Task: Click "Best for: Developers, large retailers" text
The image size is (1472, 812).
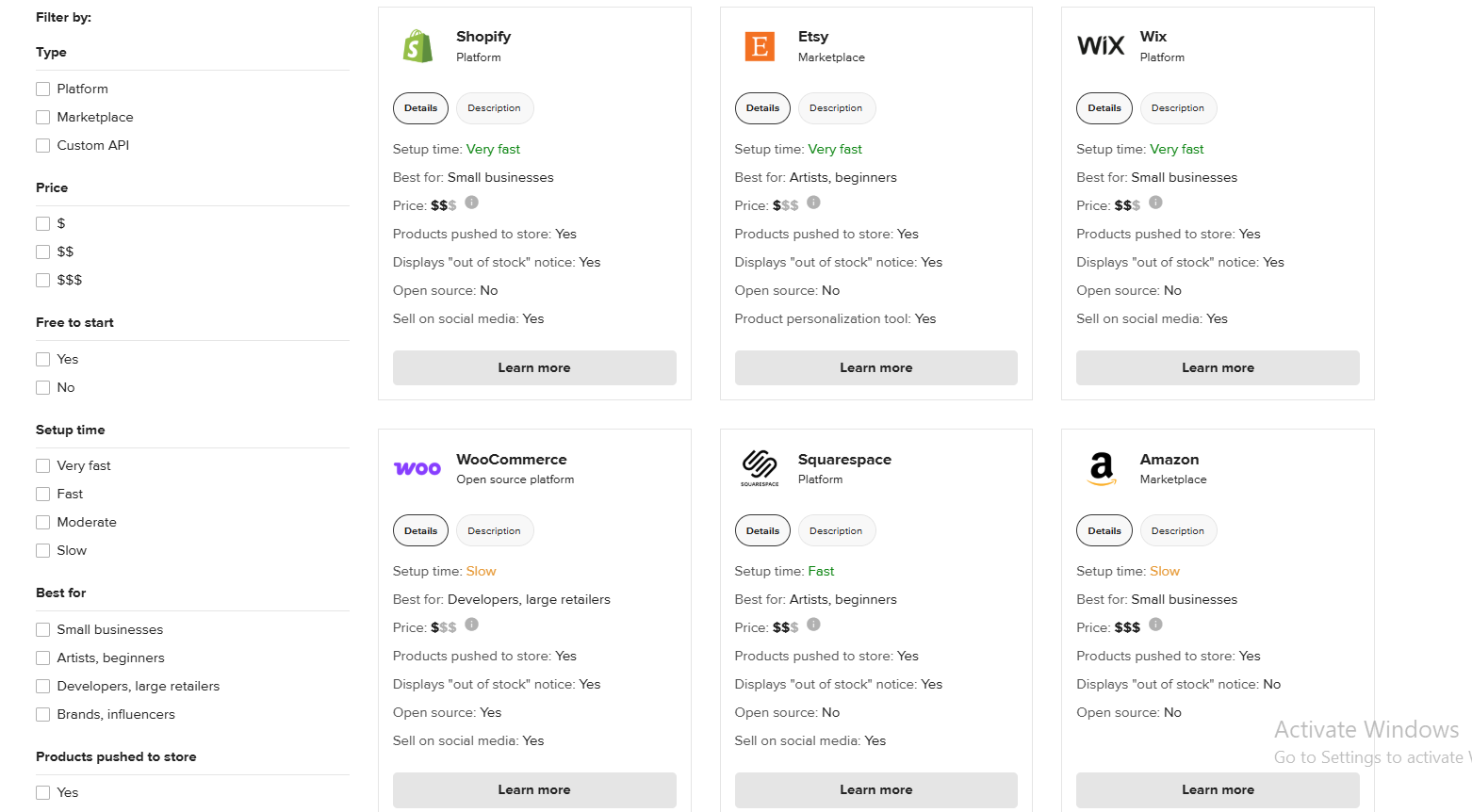Action: click(x=501, y=599)
